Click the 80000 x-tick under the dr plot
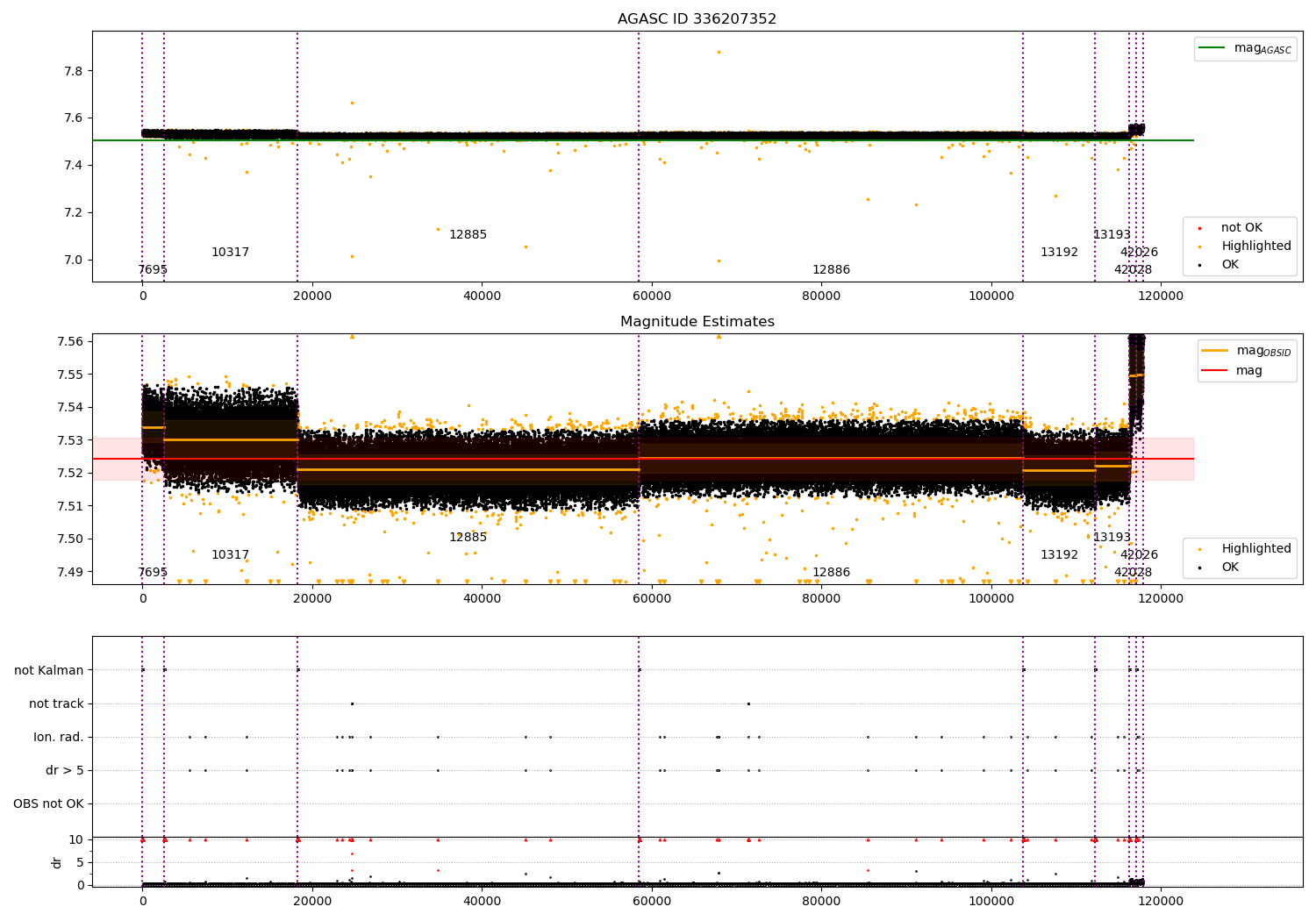This screenshot has width=1316, height=921. 821,902
